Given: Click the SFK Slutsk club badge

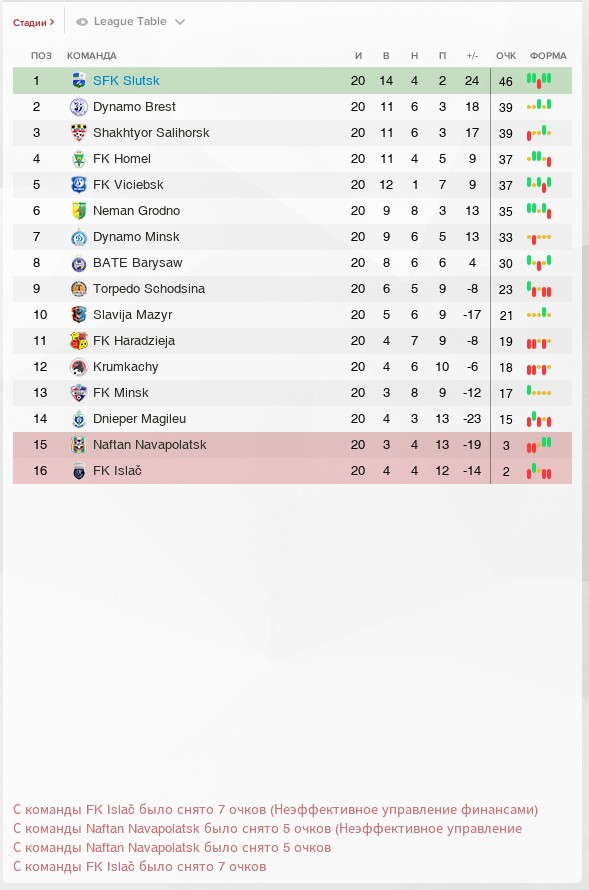Looking at the screenshot, I should click(x=79, y=81).
